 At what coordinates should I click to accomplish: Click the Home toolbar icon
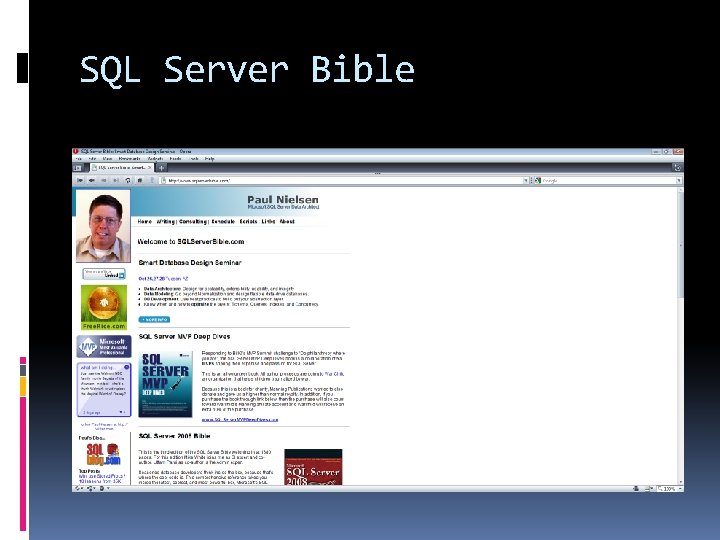tap(140, 180)
